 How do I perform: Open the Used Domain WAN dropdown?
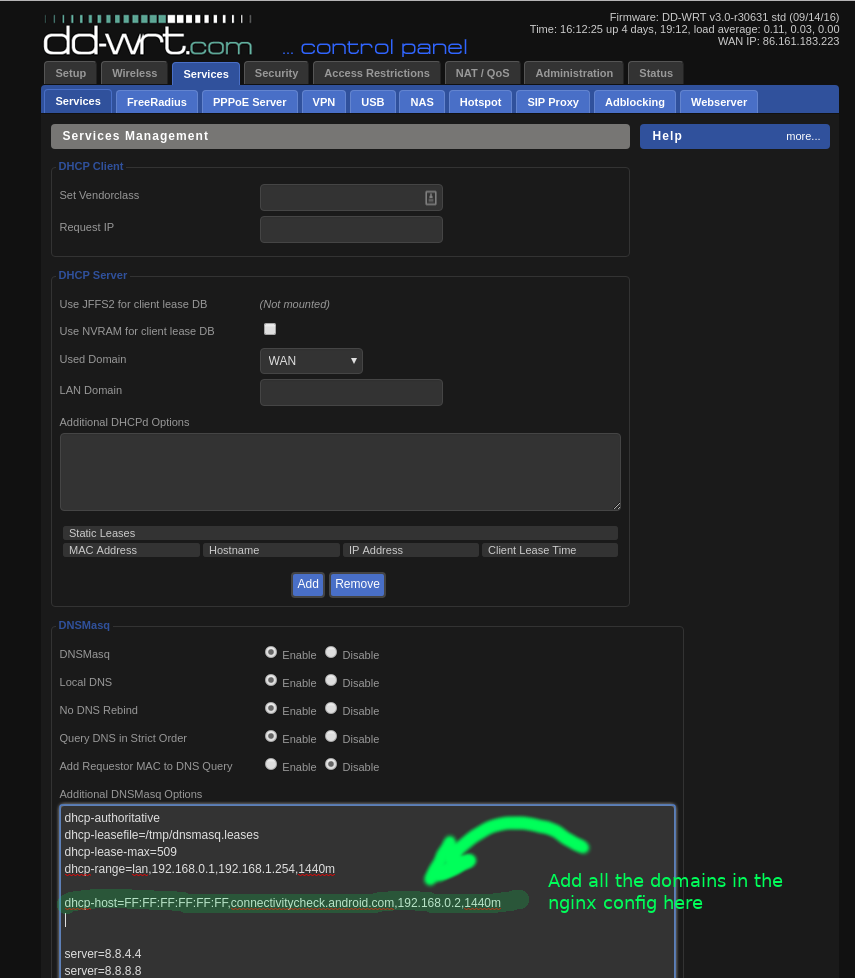(311, 361)
